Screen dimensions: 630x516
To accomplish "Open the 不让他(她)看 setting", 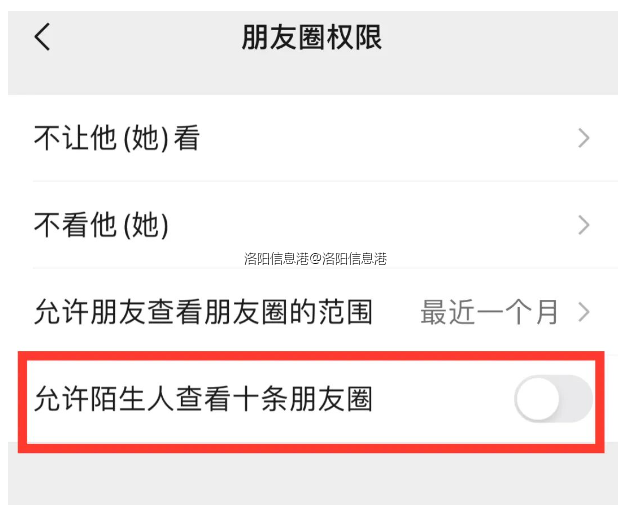I will click(117, 139).
